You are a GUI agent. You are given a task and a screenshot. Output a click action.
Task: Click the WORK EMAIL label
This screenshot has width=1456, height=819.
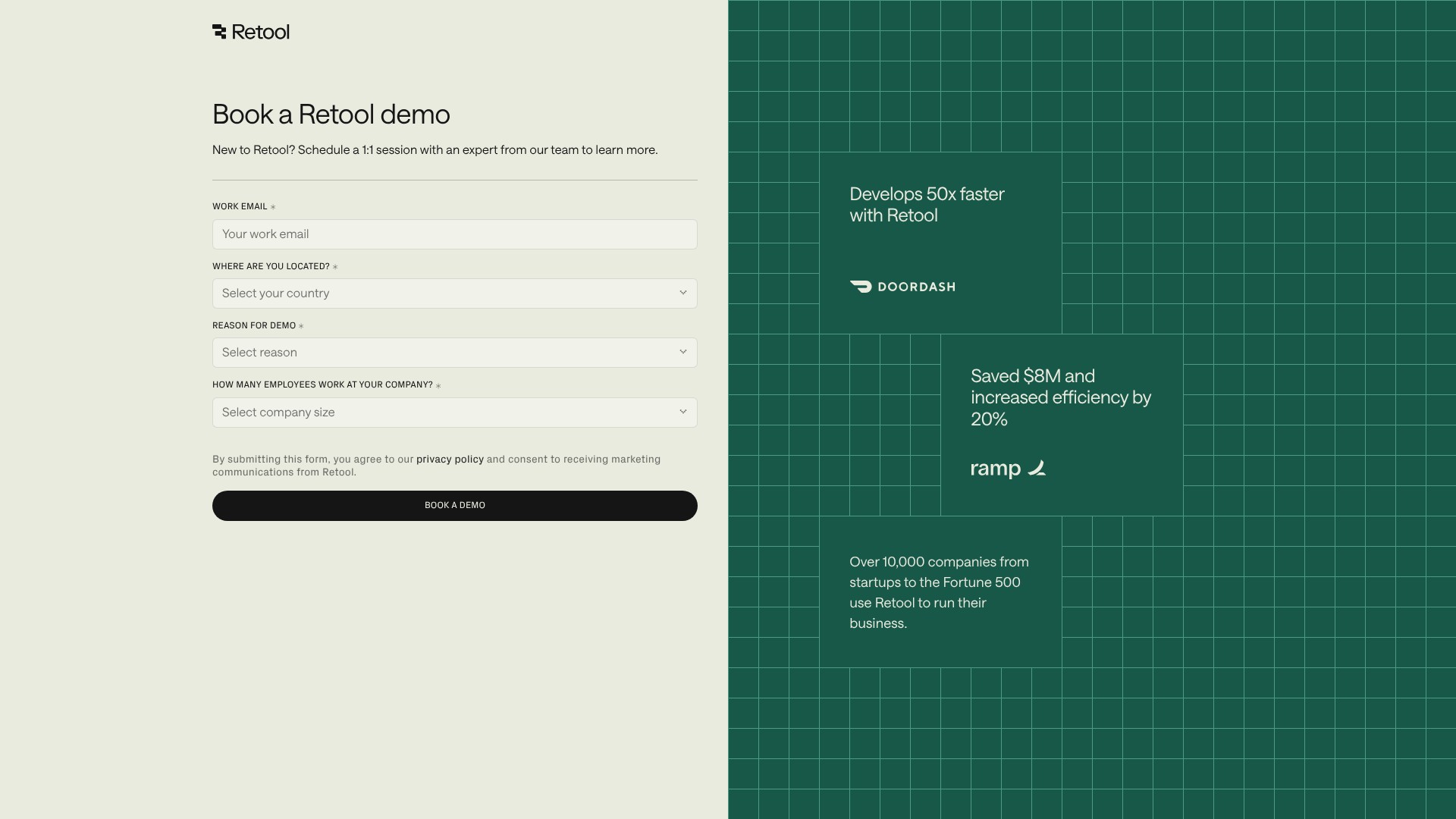tap(240, 206)
